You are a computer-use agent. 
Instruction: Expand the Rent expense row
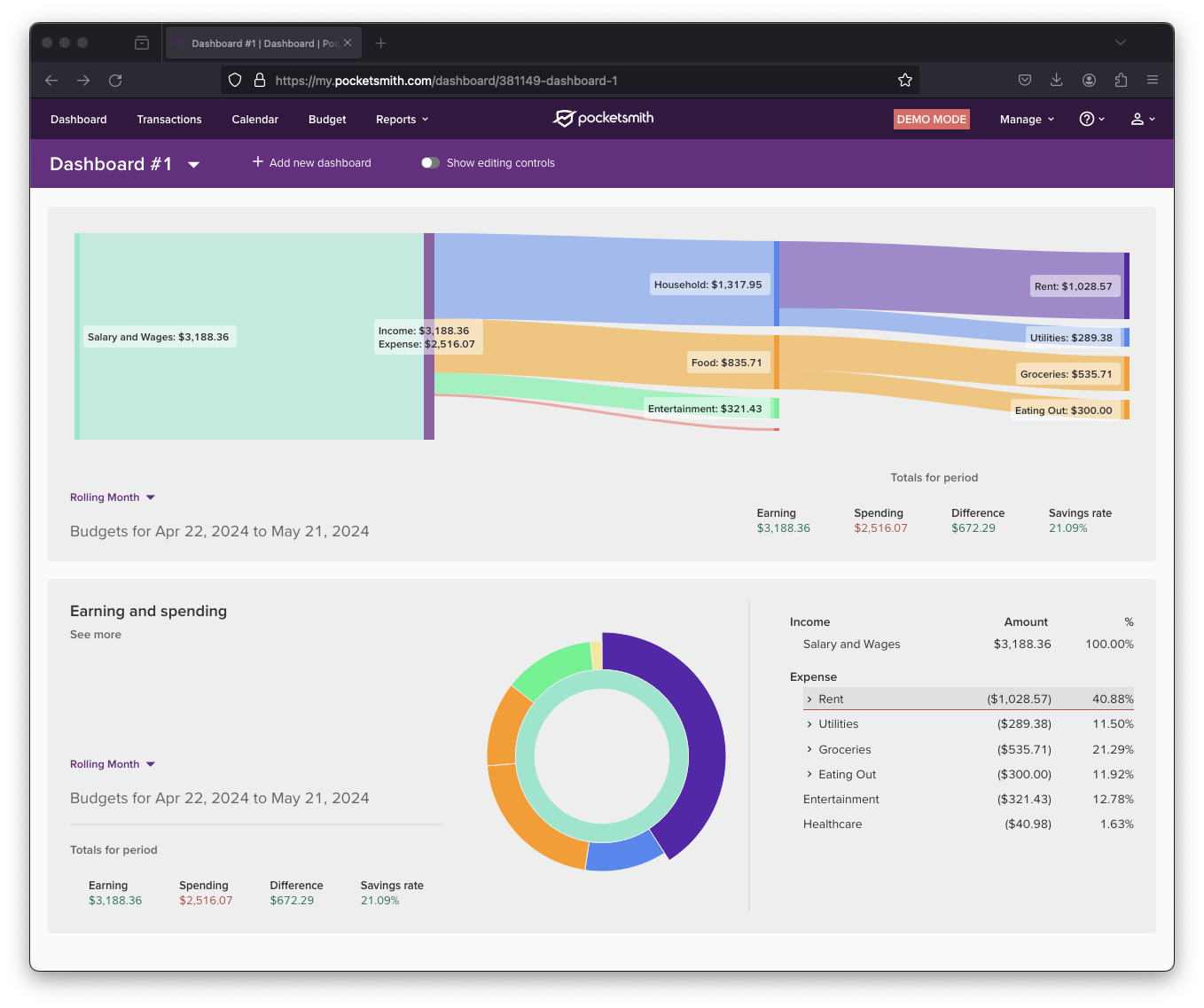pos(809,699)
